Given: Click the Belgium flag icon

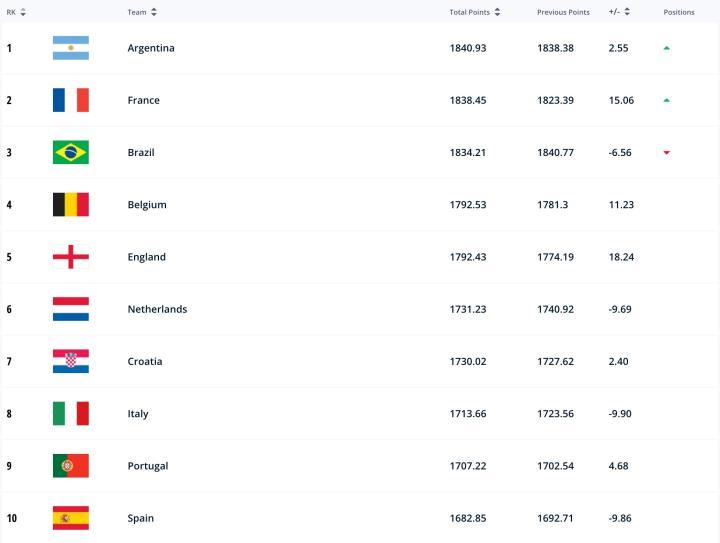Looking at the screenshot, I should click(70, 205).
